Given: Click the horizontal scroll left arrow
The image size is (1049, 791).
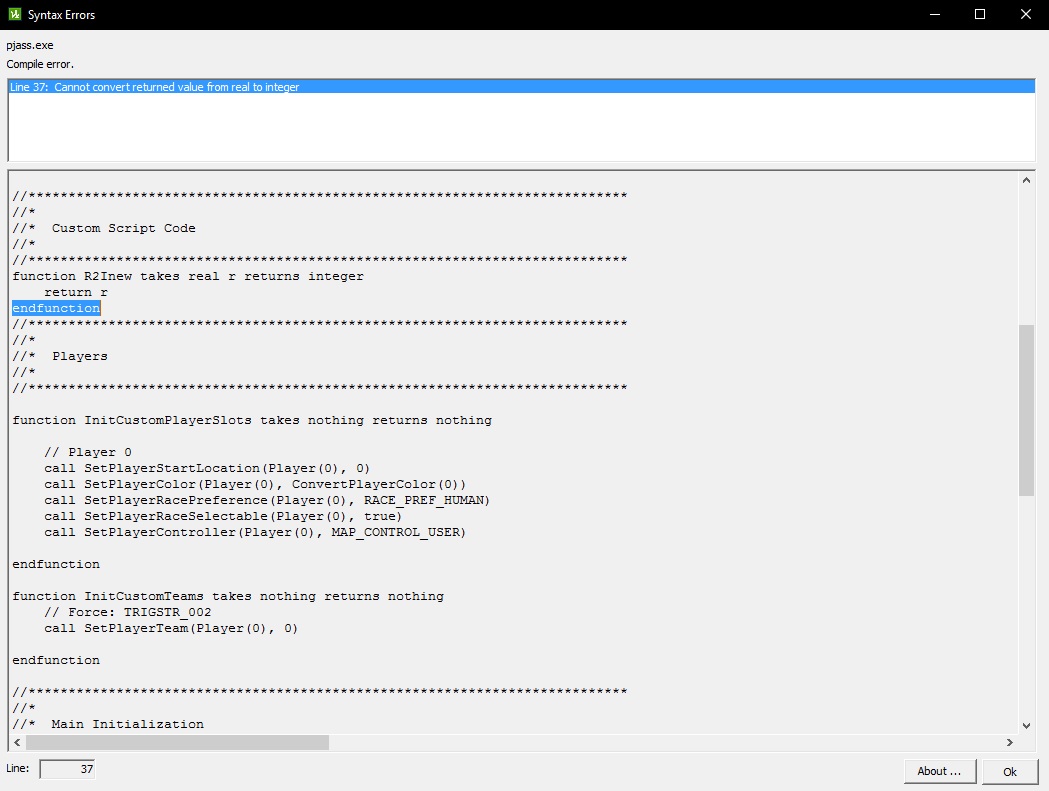Looking at the screenshot, I should point(17,742).
